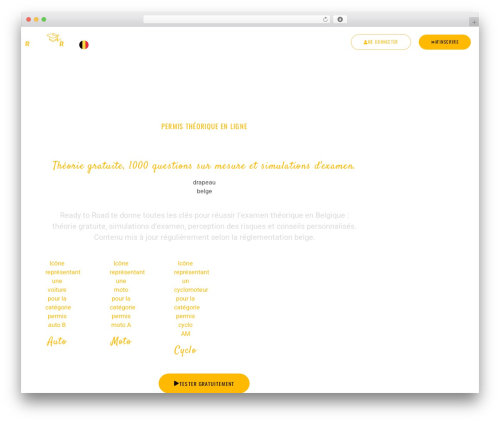Screen dimensions: 500x423
Task: Click the browser reload icon
Action: click(325, 20)
